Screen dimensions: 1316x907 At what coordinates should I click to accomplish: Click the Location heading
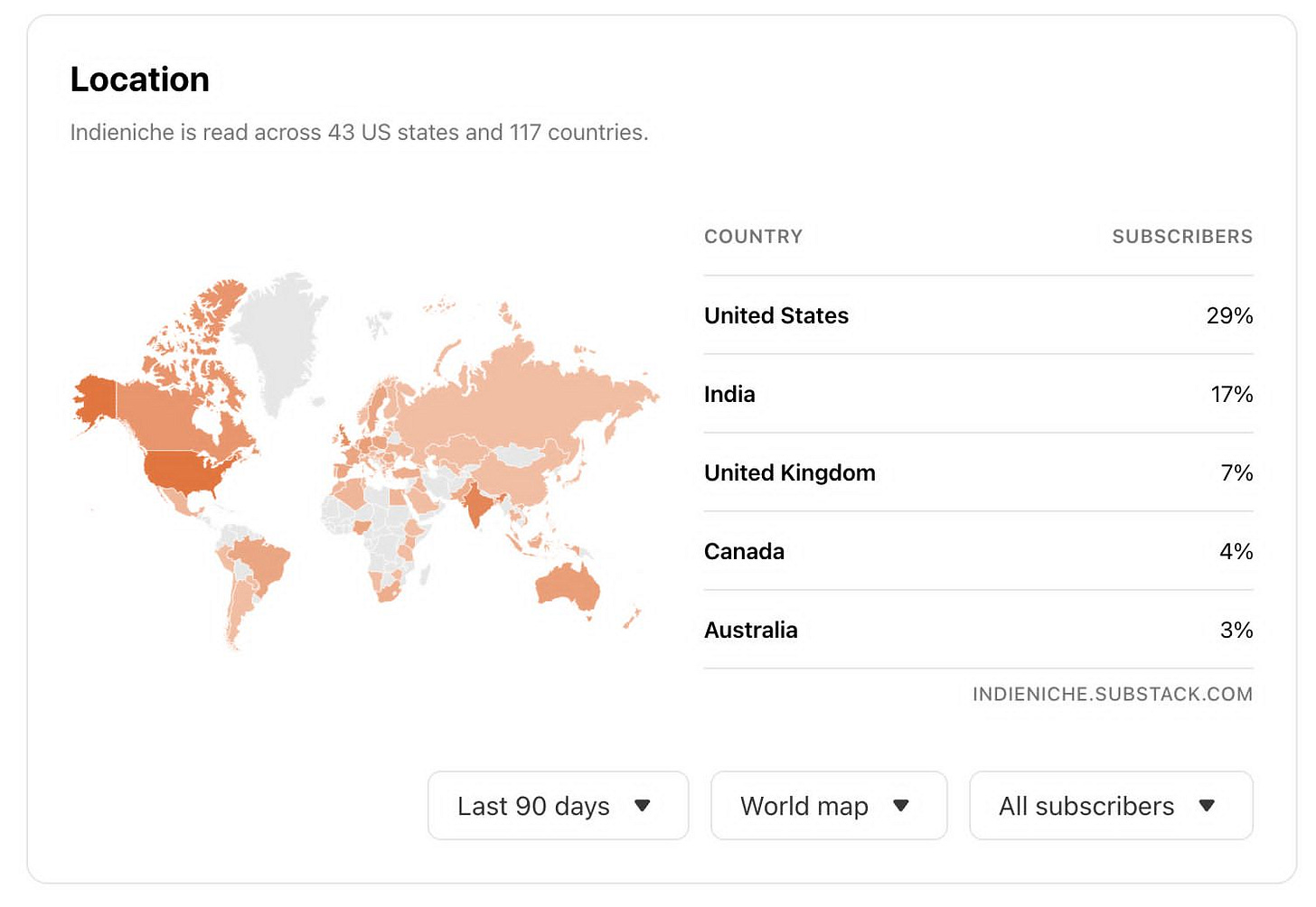(x=140, y=79)
